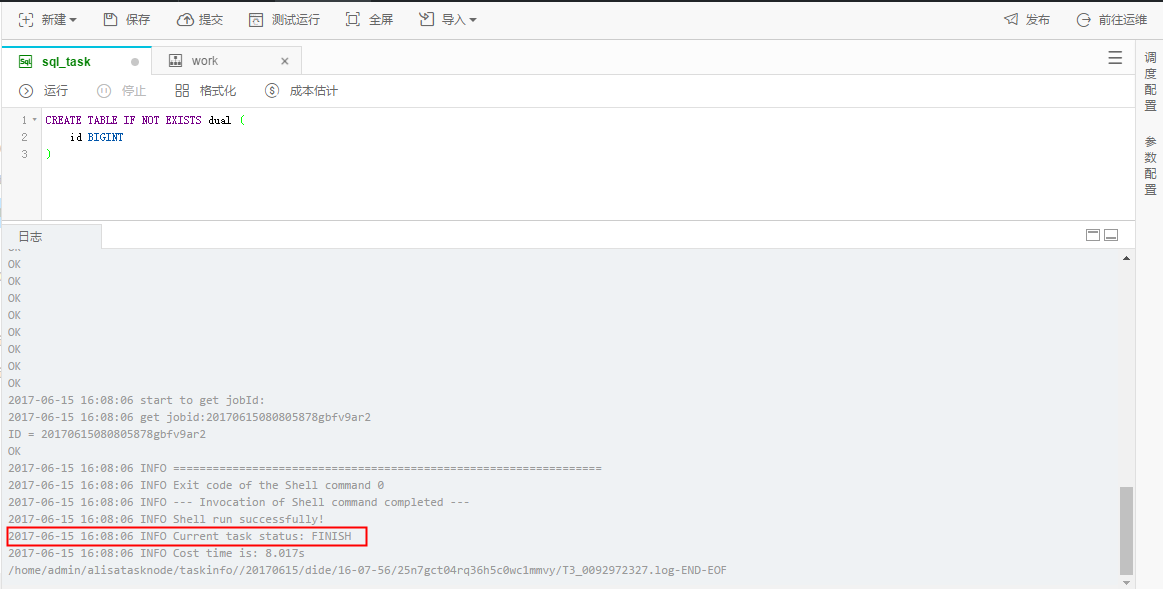Click the 前往运维 icon

click(1084, 20)
